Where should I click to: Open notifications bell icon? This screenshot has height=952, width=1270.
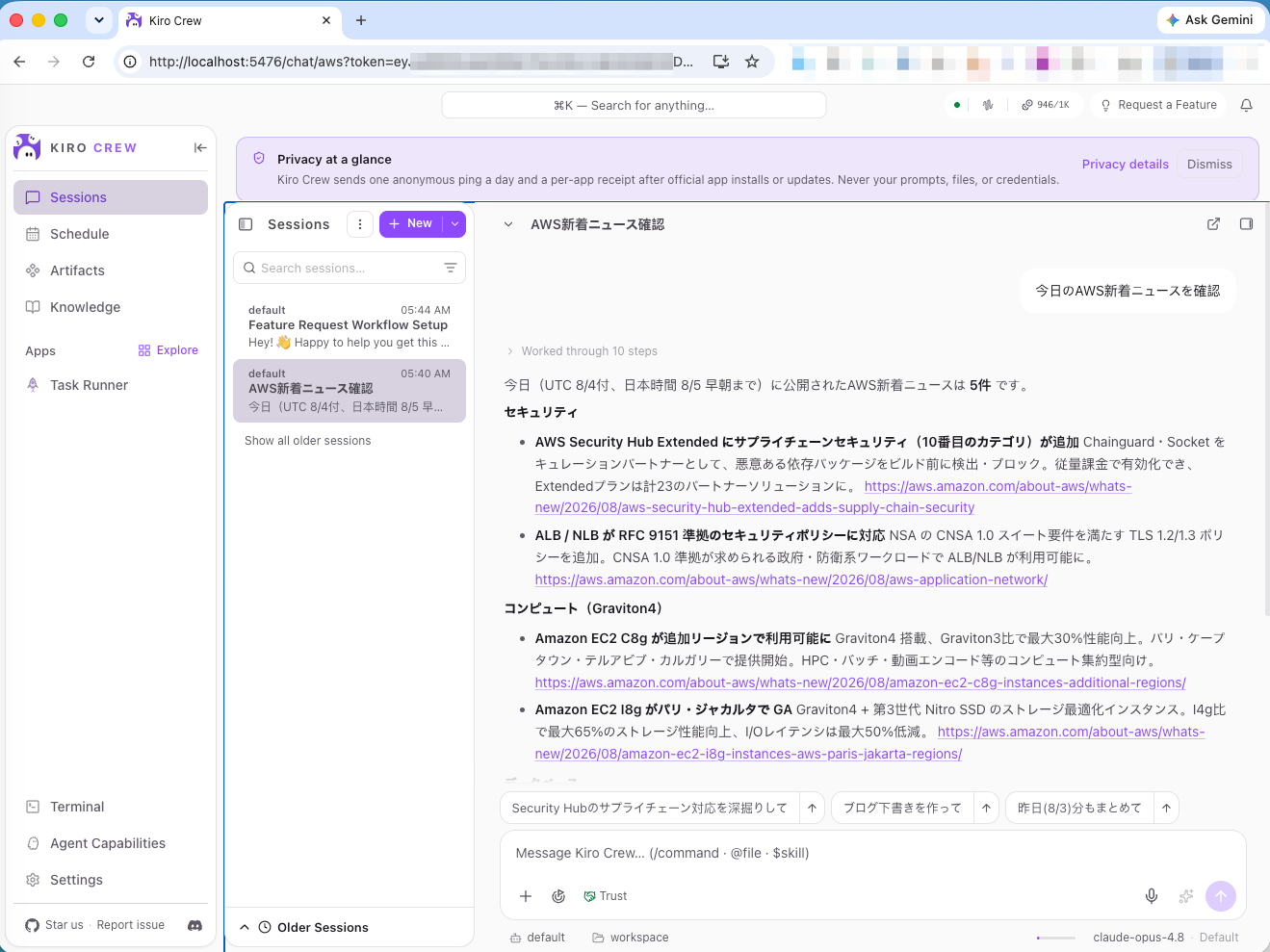(1246, 105)
